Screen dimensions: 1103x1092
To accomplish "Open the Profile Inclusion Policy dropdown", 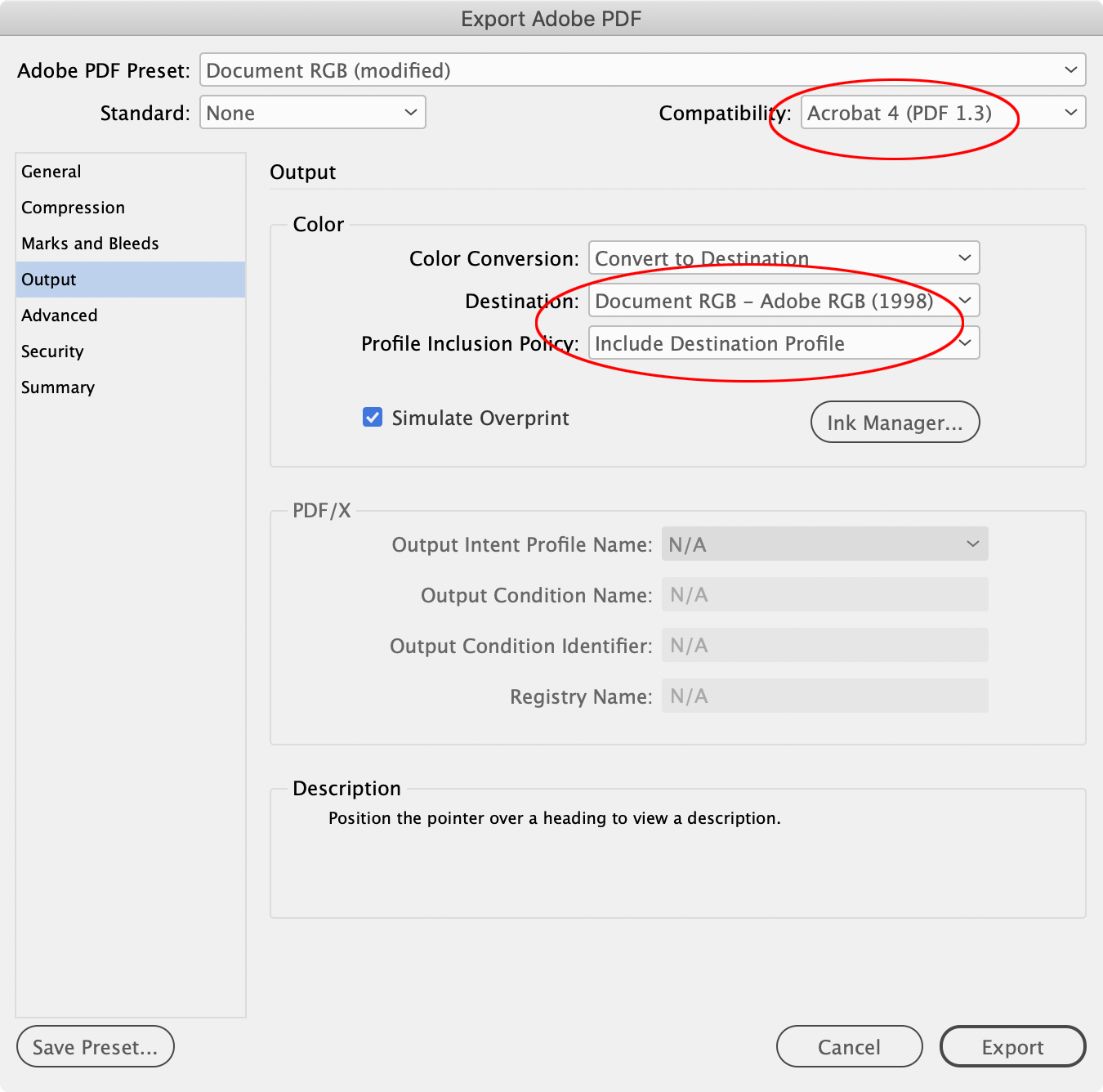I will [783, 342].
